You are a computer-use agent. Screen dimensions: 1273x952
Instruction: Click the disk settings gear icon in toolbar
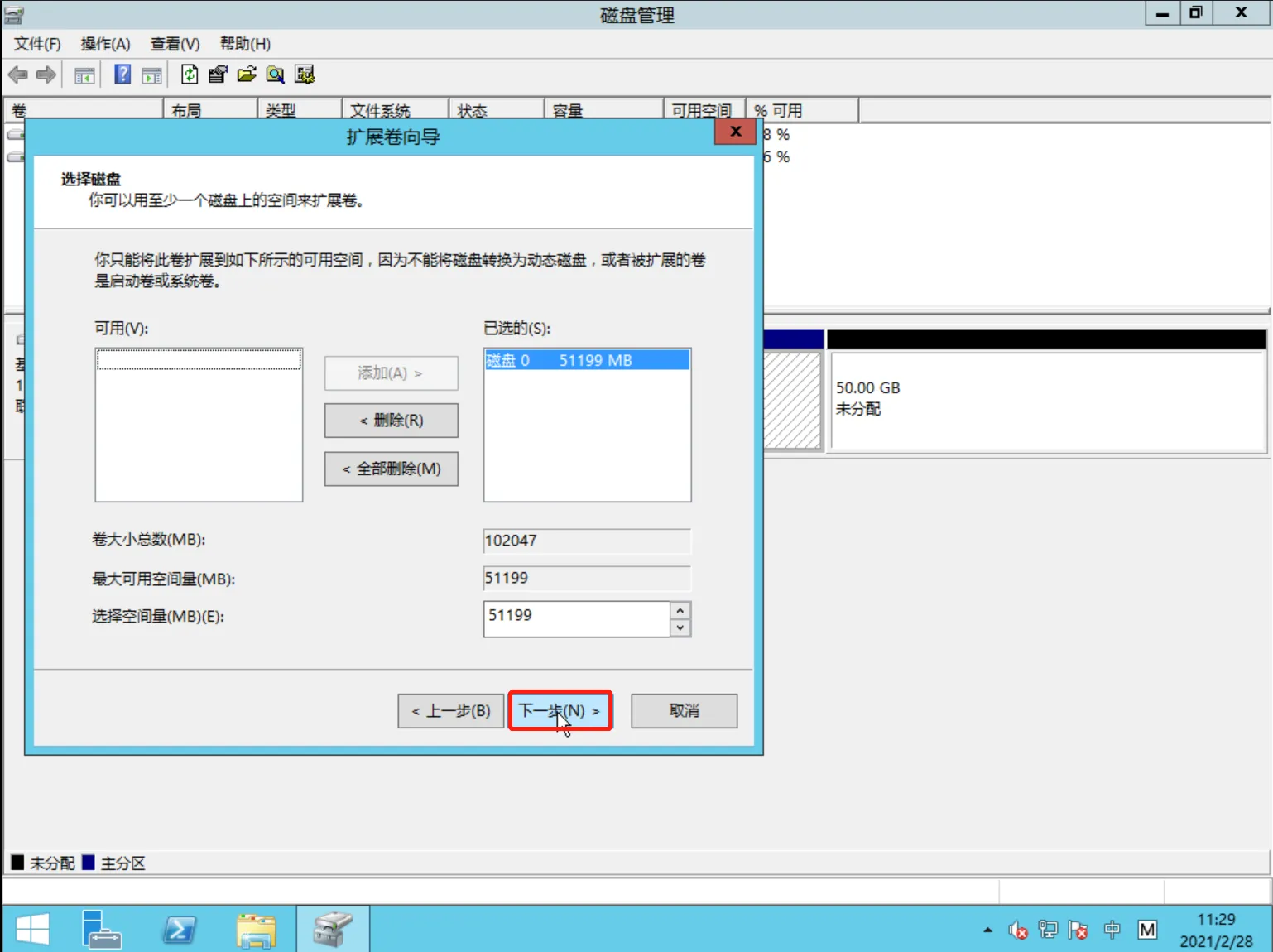pyautogui.click(x=305, y=75)
